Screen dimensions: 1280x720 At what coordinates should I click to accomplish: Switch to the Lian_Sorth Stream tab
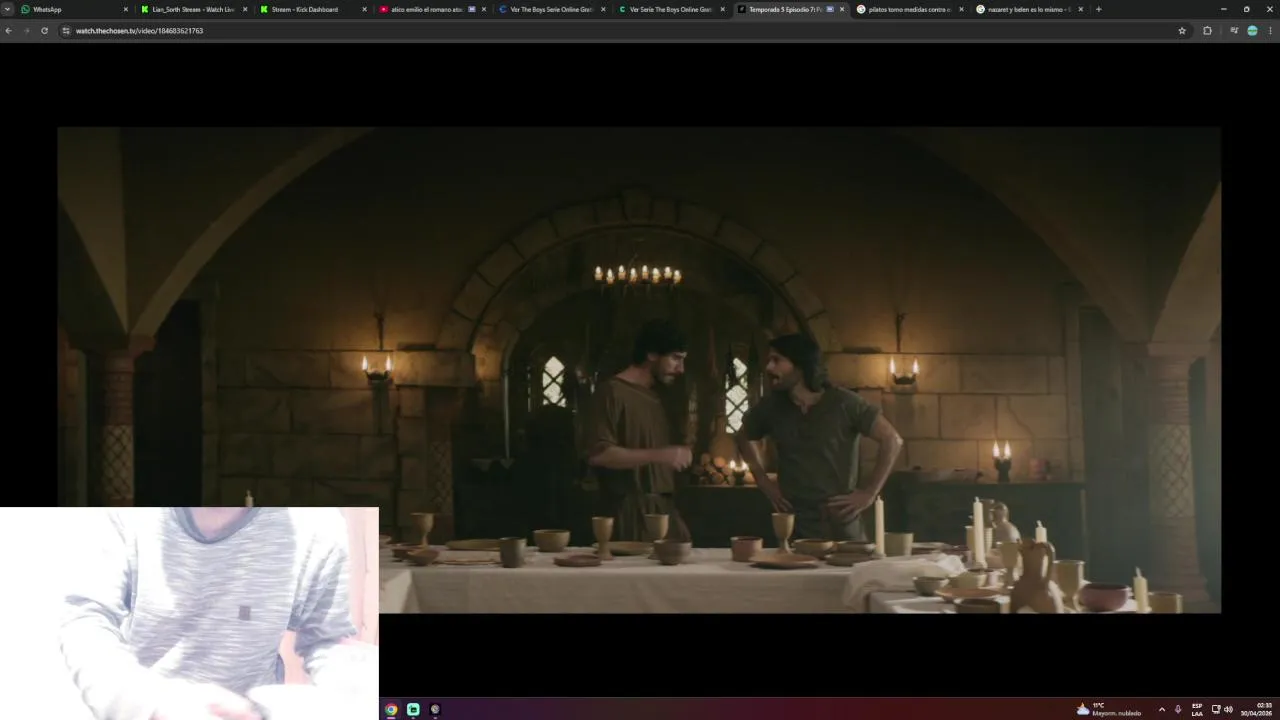click(x=194, y=9)
